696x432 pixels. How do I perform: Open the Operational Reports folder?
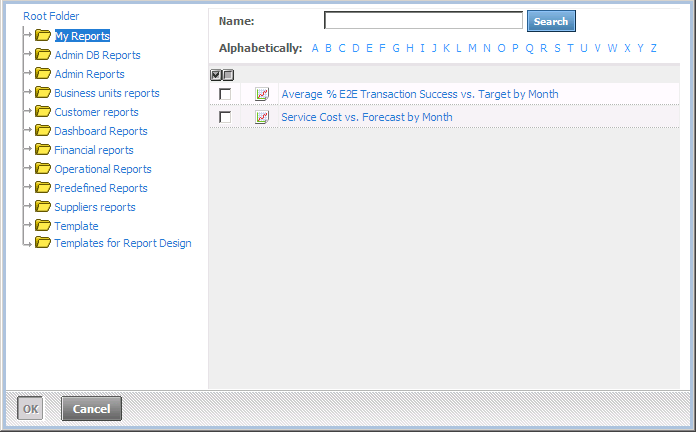(x=103, y=170)
